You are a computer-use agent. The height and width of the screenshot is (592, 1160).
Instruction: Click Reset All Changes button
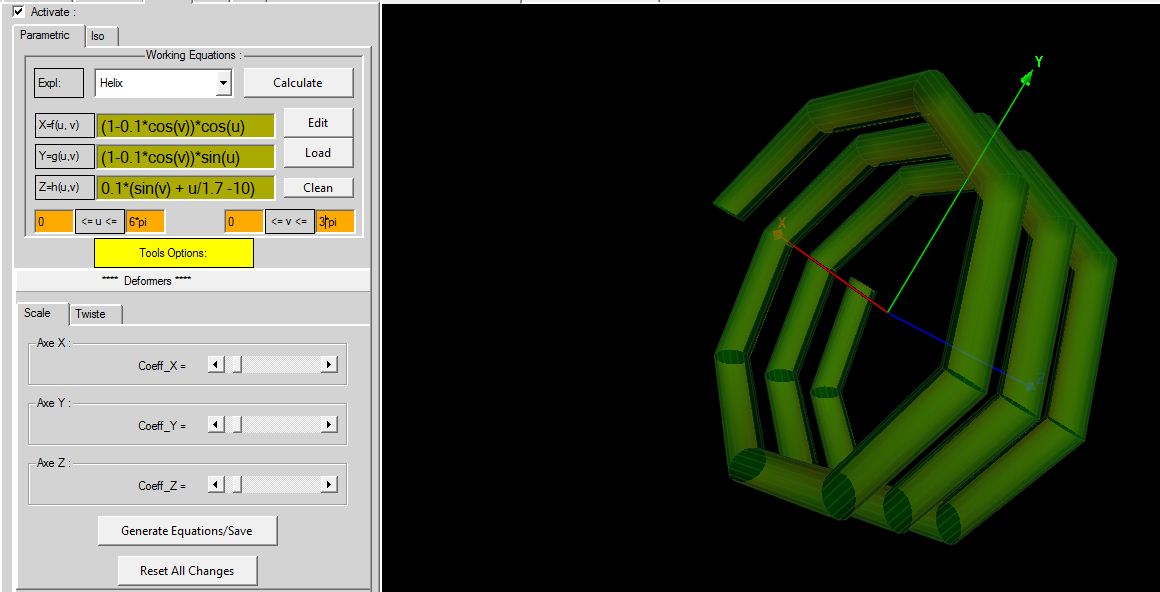click(x=187, y=571)
